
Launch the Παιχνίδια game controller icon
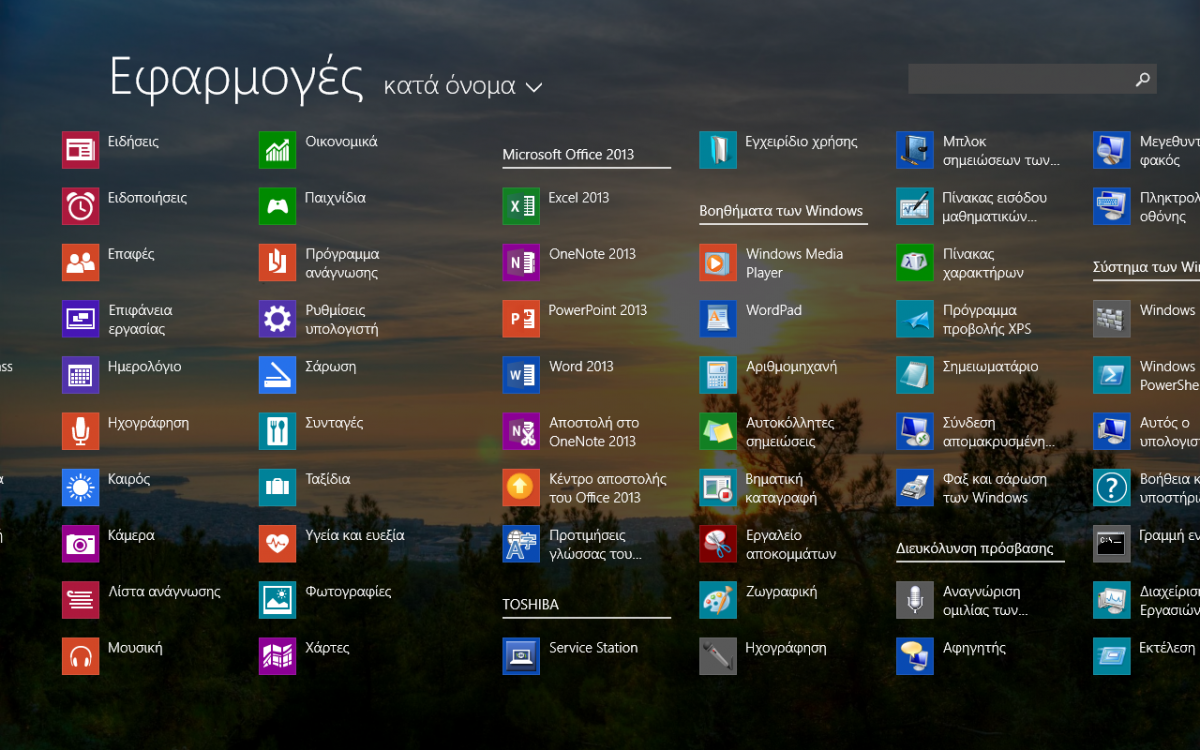point(277,206)
